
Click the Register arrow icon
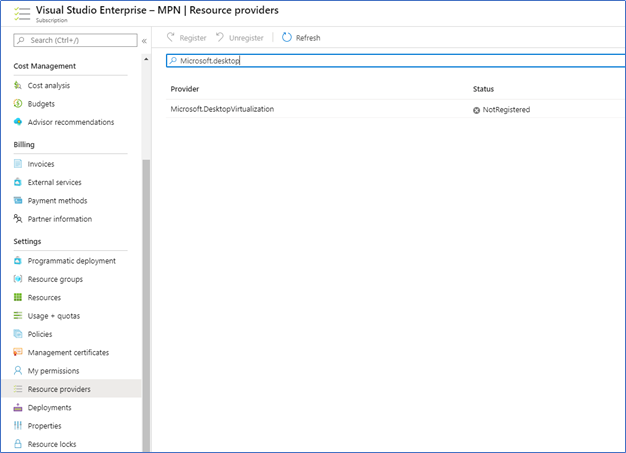171,38
